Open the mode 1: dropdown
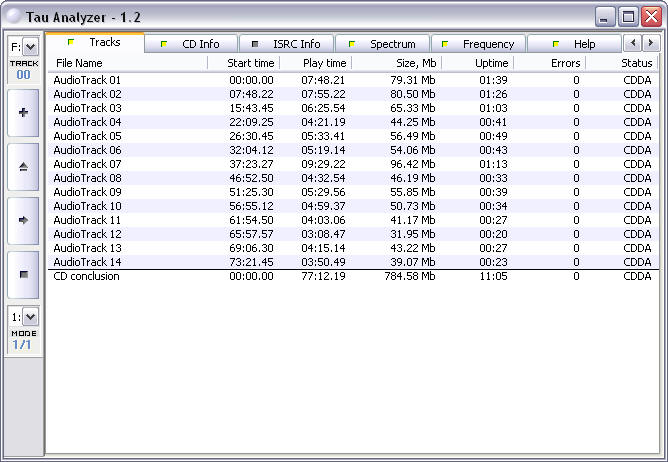 (x=30, y=317)
